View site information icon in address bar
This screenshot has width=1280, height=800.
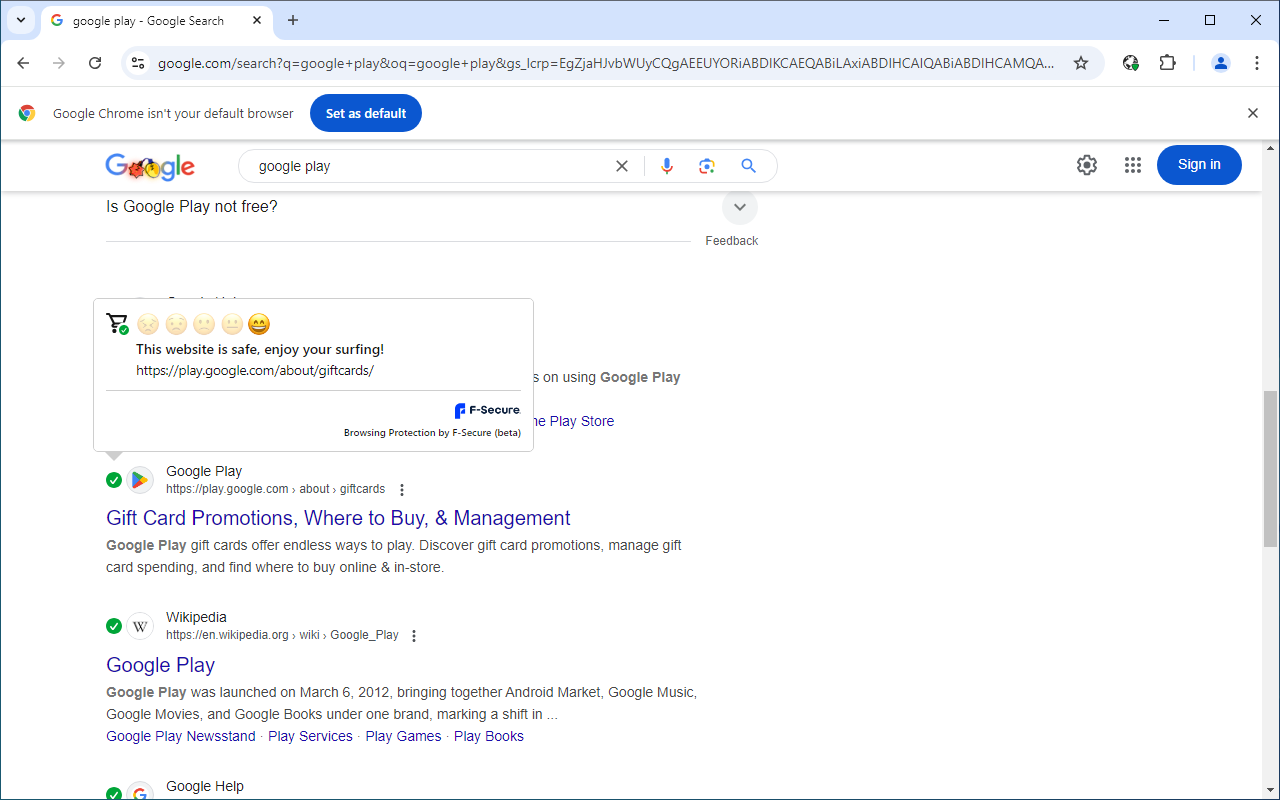pyautogui.click(x=139, y=63)
